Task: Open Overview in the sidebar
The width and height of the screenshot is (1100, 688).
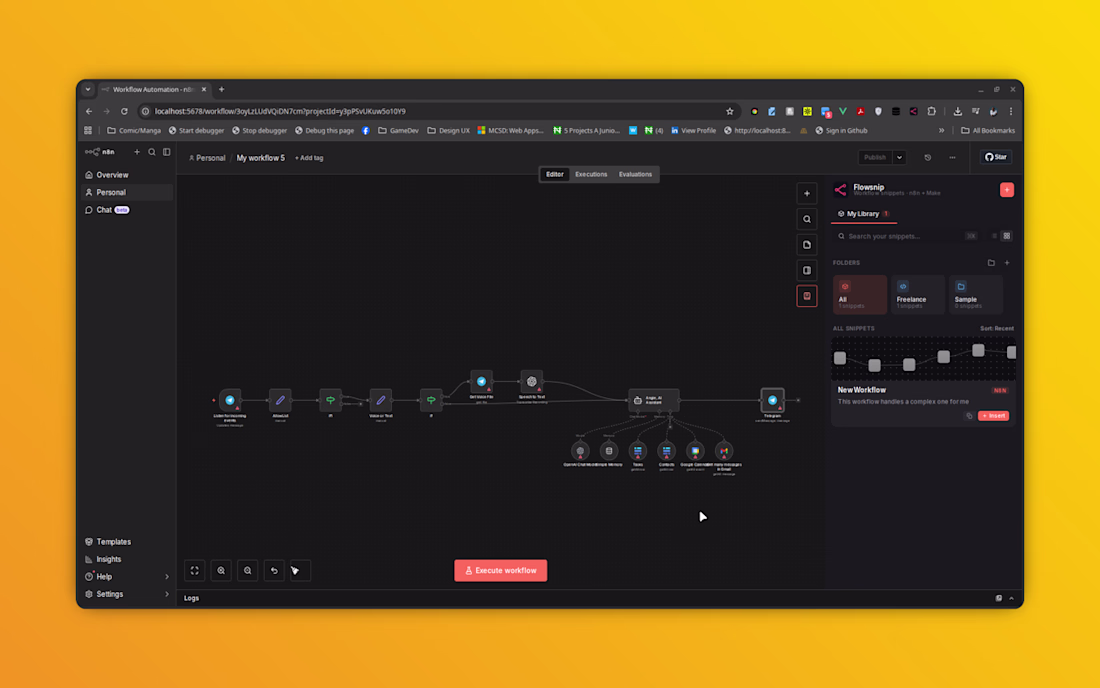Action: (126, 175)
